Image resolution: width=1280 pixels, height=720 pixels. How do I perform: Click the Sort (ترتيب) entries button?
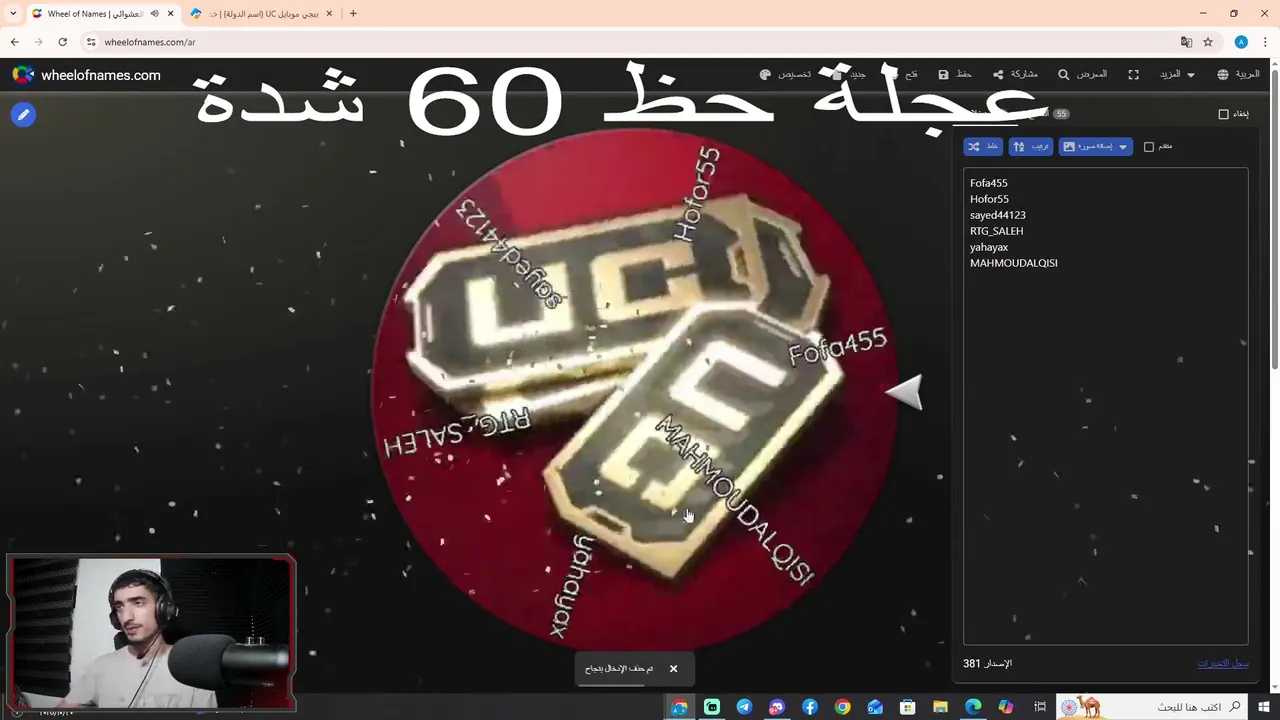[1031, 147]
